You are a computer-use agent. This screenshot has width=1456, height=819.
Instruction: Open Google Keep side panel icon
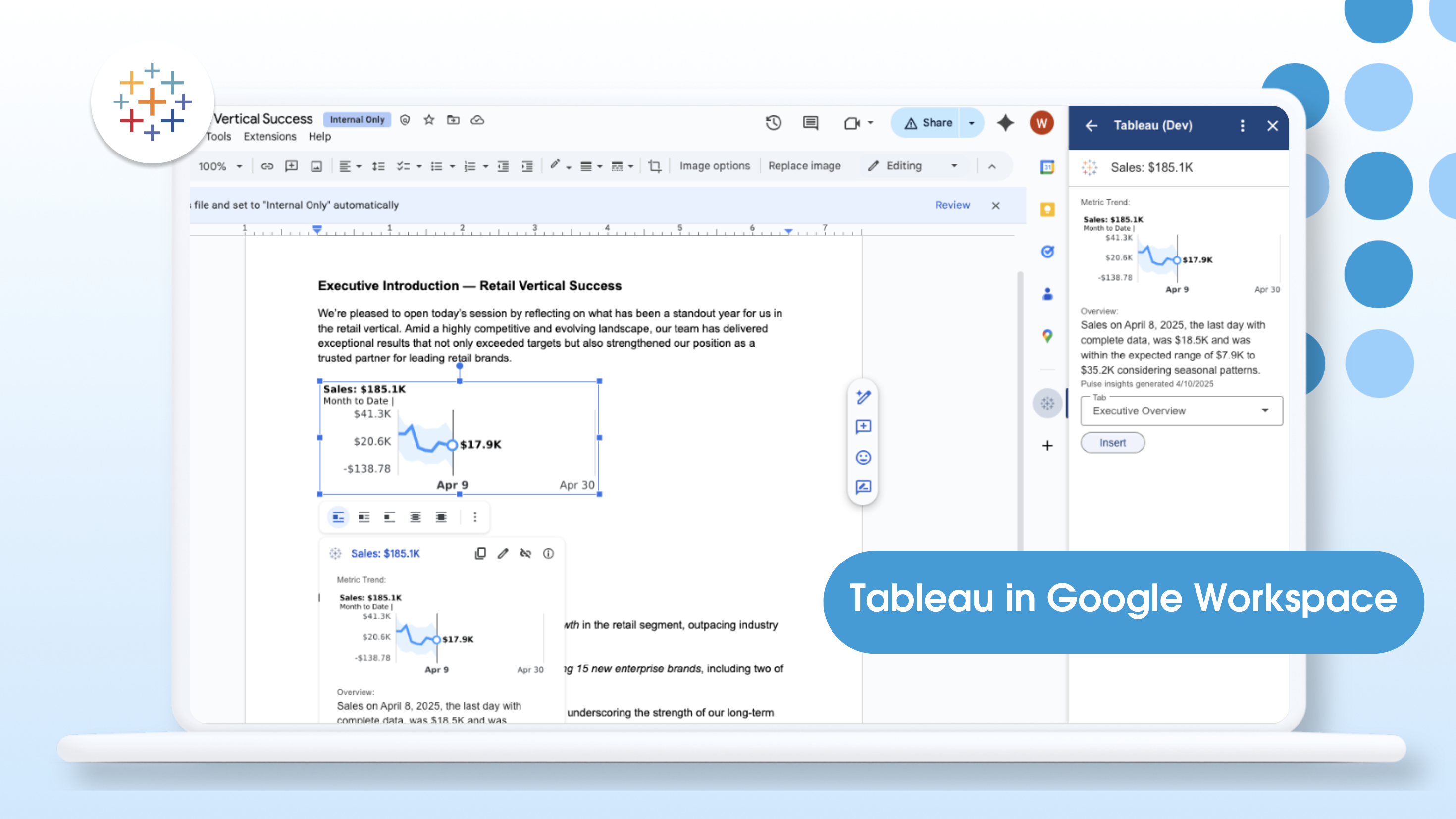pos(1047,209)
